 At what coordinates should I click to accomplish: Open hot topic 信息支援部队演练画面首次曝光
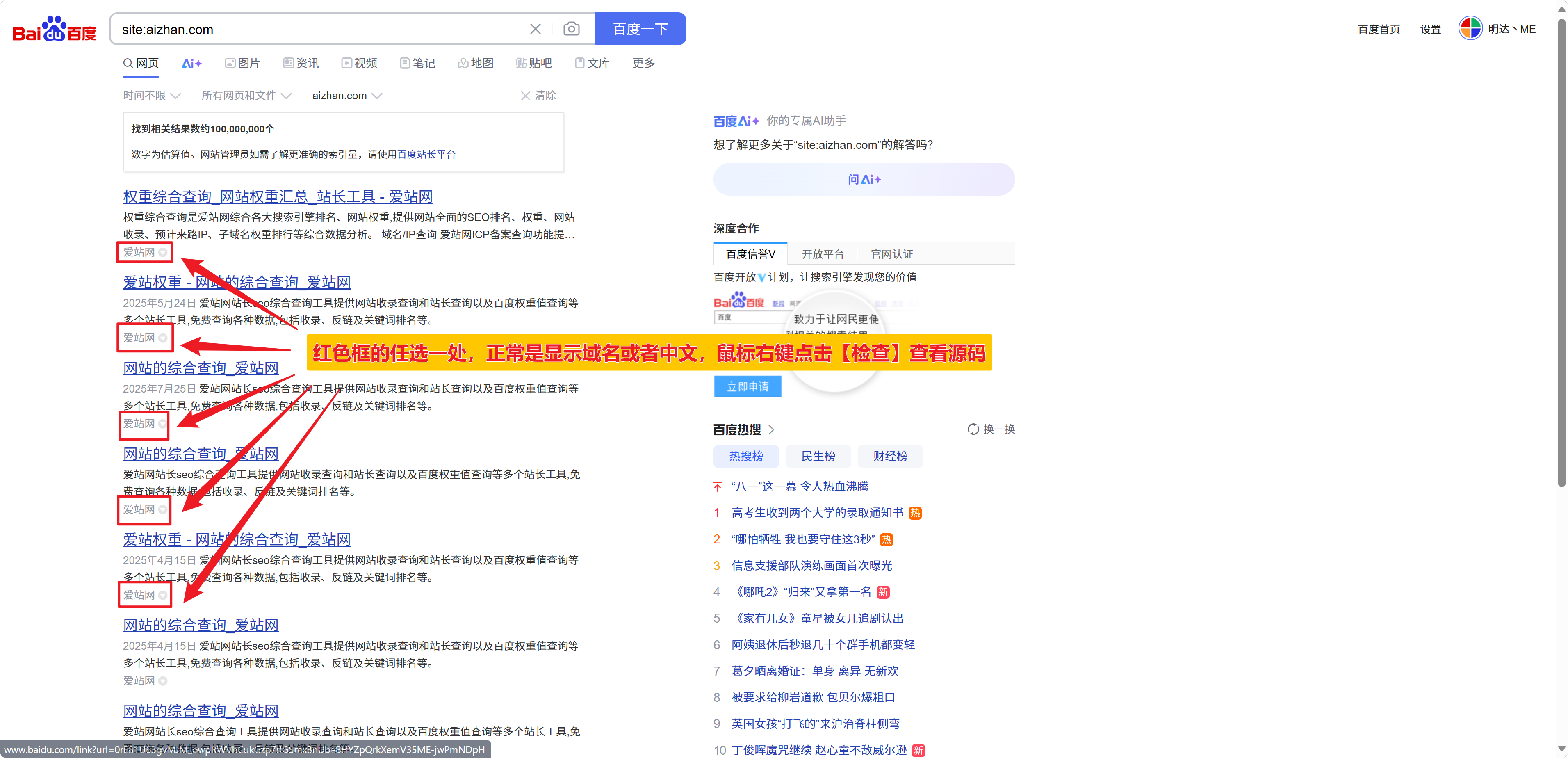point(811,566)
